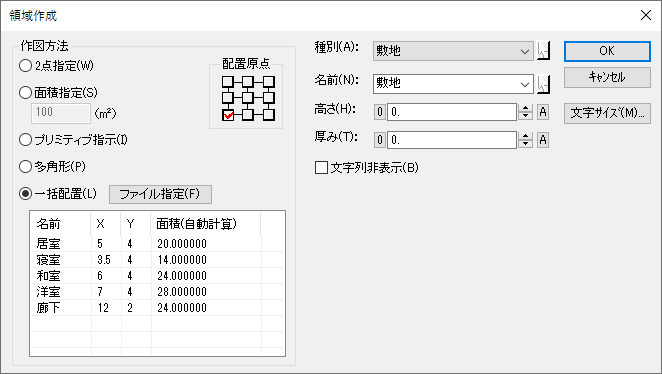Screen dimensions: 662x374
Task: Click the 名前 column header
Action: point(60,224)
